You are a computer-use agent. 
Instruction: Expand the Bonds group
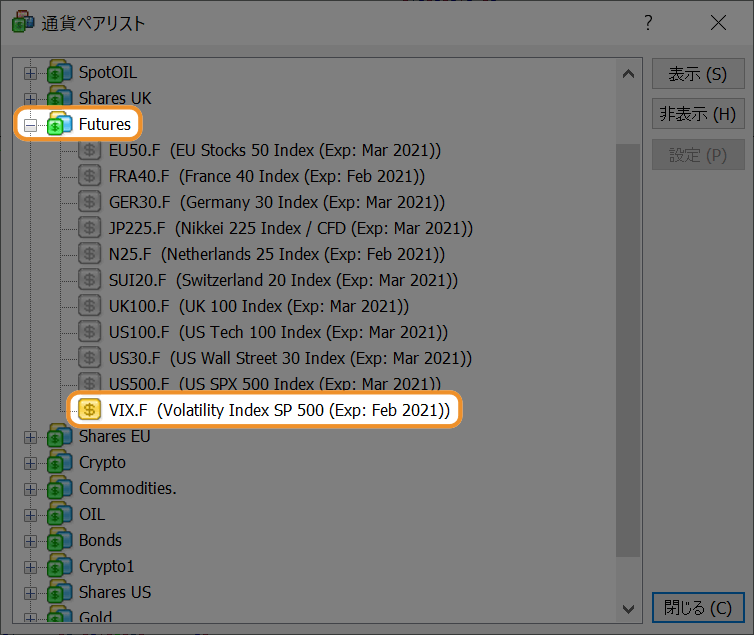[30, 541]
